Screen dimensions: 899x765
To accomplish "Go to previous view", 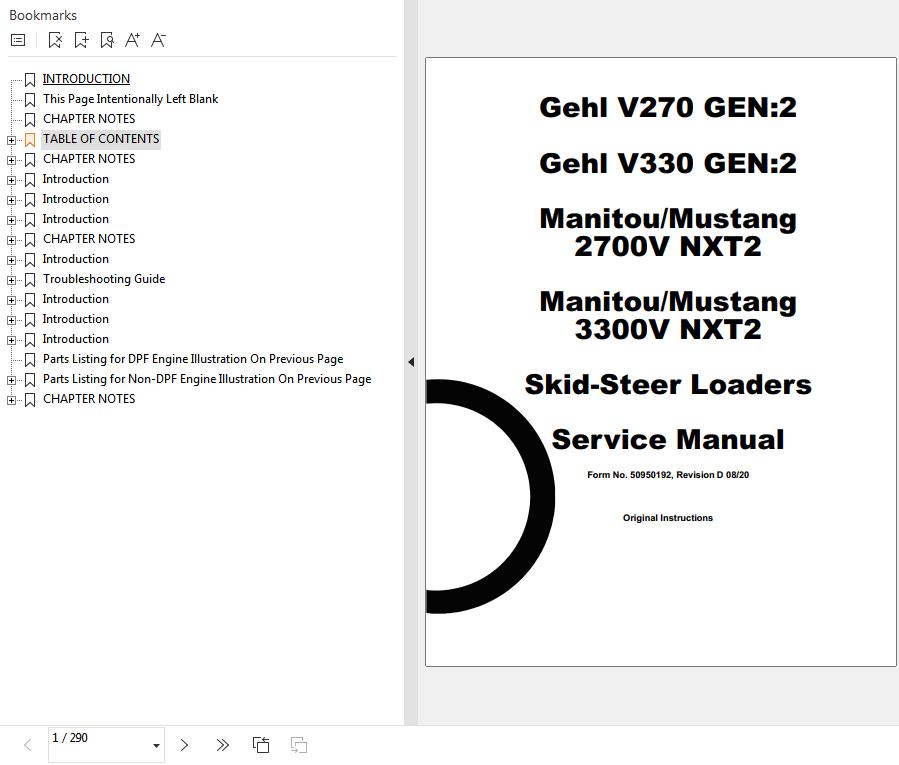I will 261,745.
